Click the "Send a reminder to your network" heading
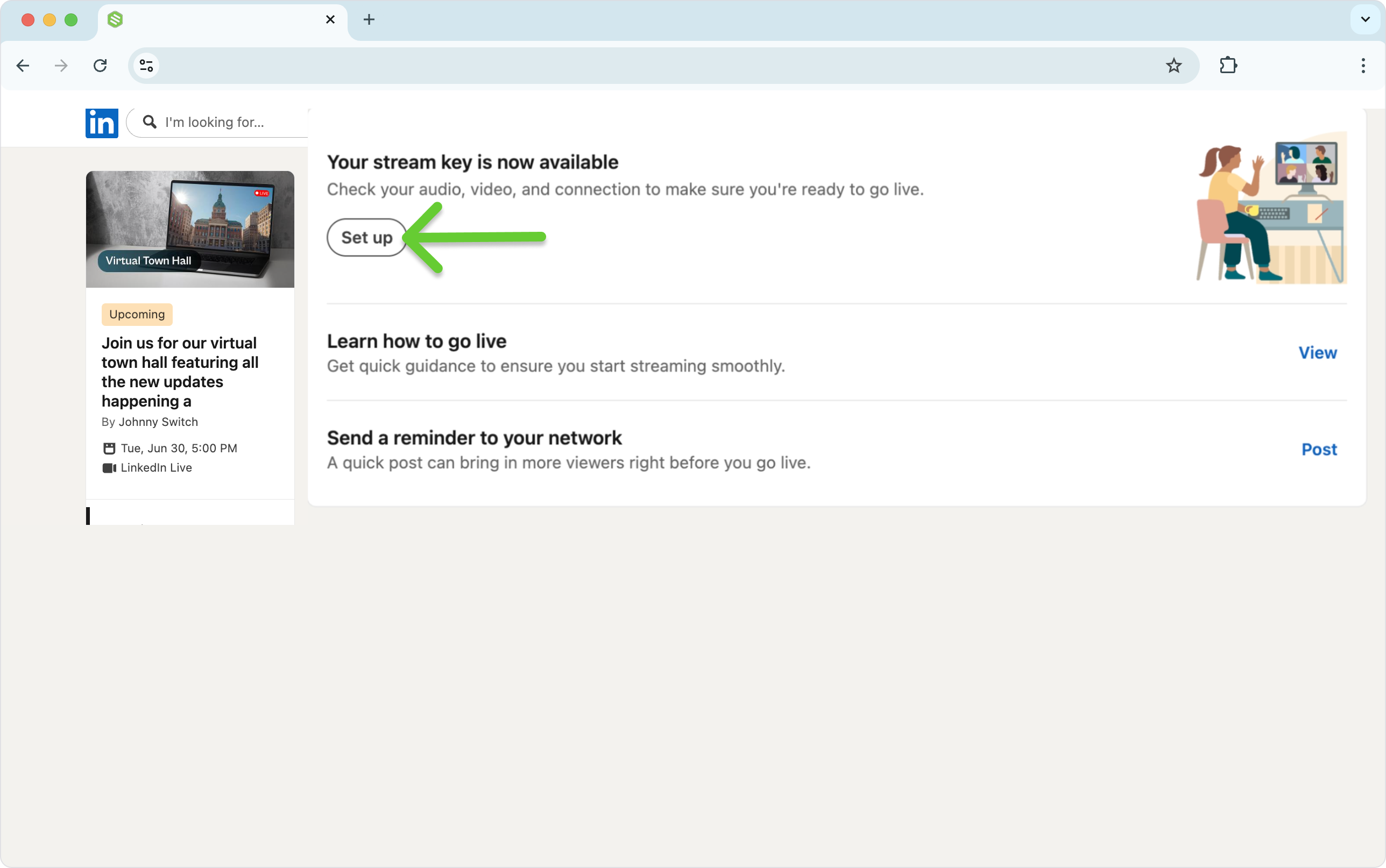 pyautogui.click(x=474, y=438)
